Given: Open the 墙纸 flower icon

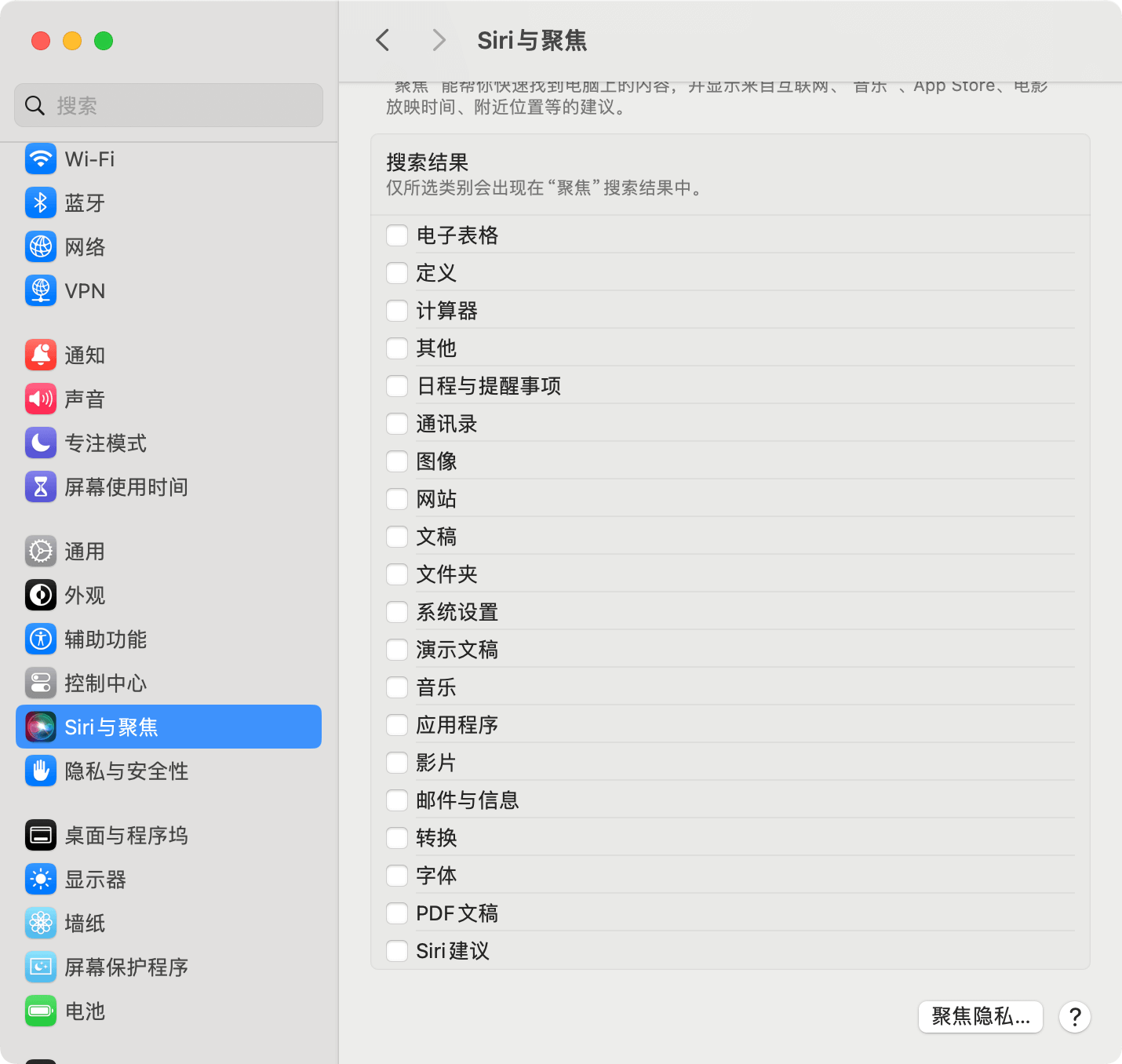Looking at the screenshot, I should [x=41, y=924].
